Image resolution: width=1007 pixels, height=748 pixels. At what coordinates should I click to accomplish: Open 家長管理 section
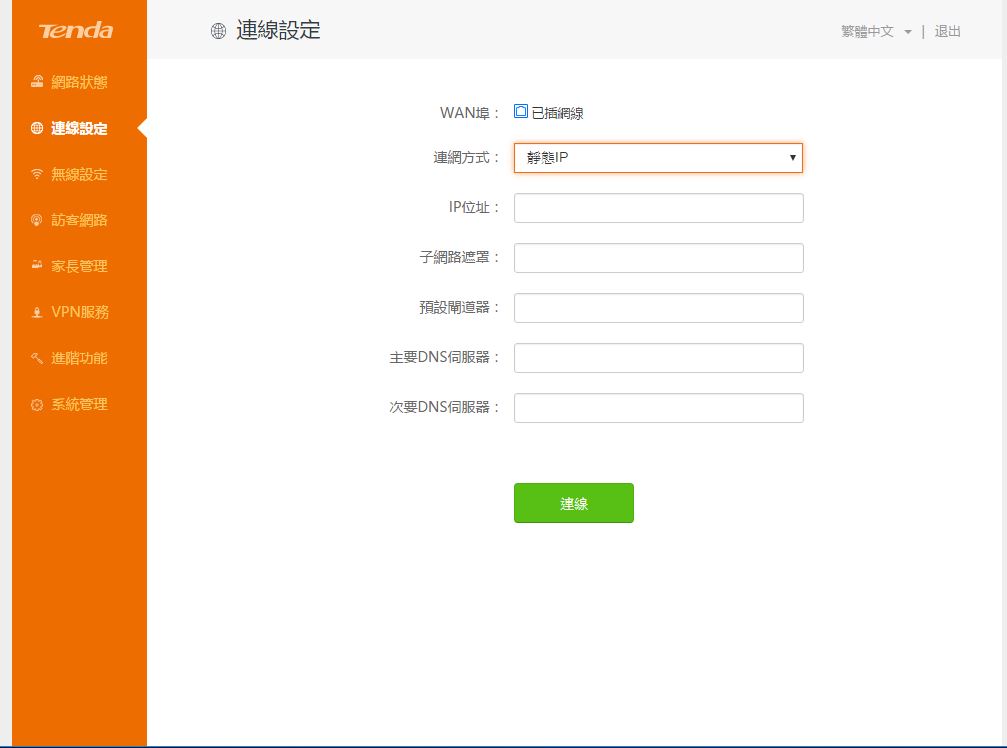pyautogui.click(x=79, y=266)
